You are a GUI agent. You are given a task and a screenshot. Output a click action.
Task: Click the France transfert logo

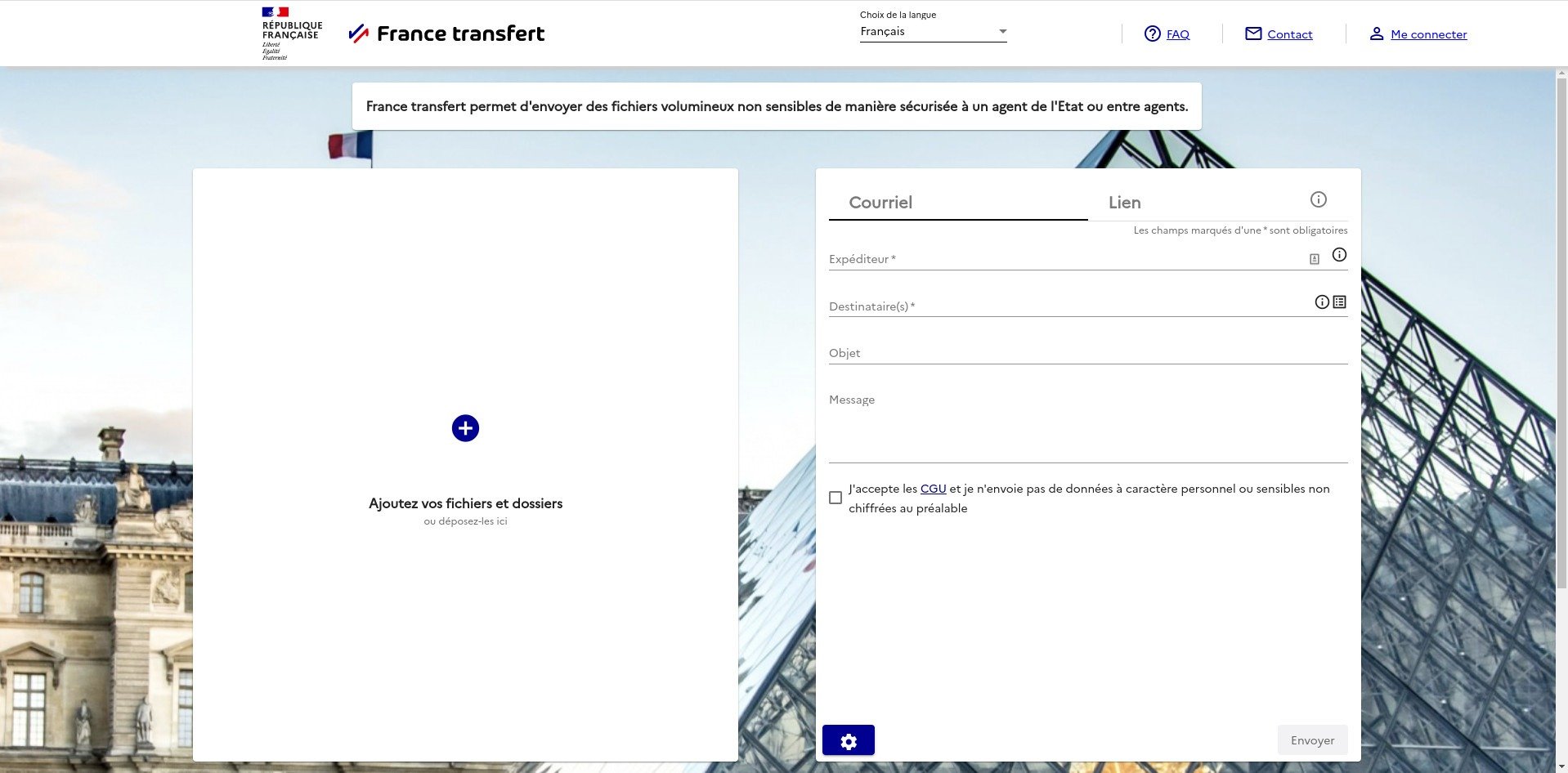point(446,34)
